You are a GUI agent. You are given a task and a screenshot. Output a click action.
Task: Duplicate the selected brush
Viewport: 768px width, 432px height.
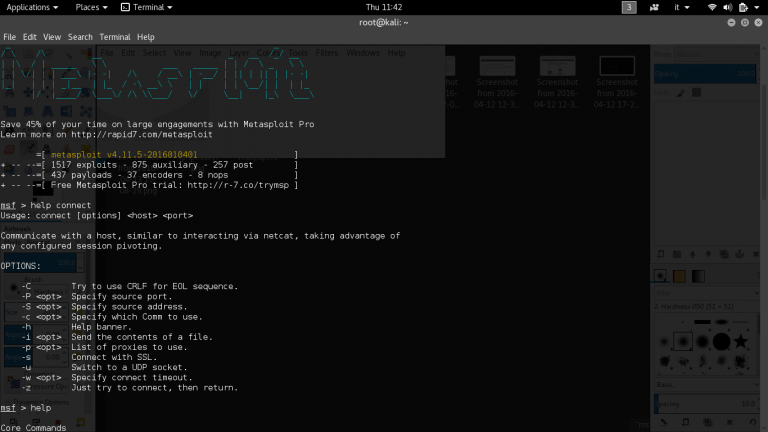click(x=707, y=422)
